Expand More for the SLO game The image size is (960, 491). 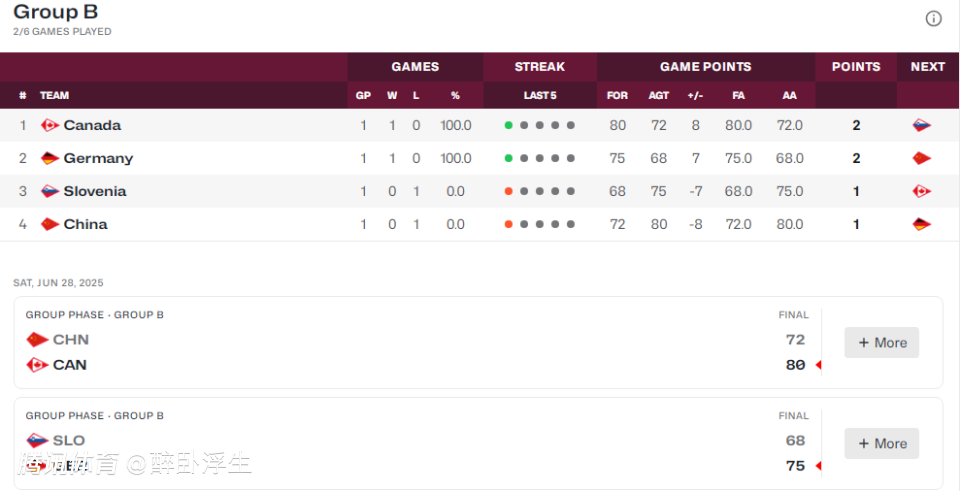(x=882, y=443)
